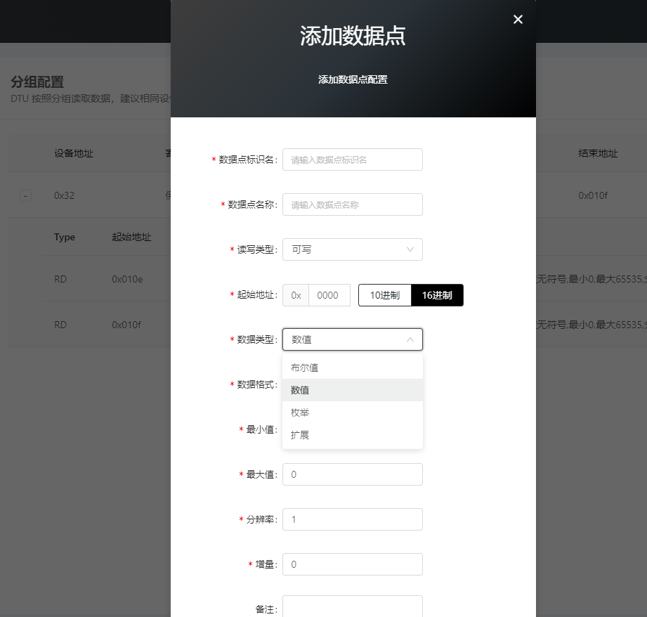
Task: Click the Type column header
Action: click(x=64, y=237)
